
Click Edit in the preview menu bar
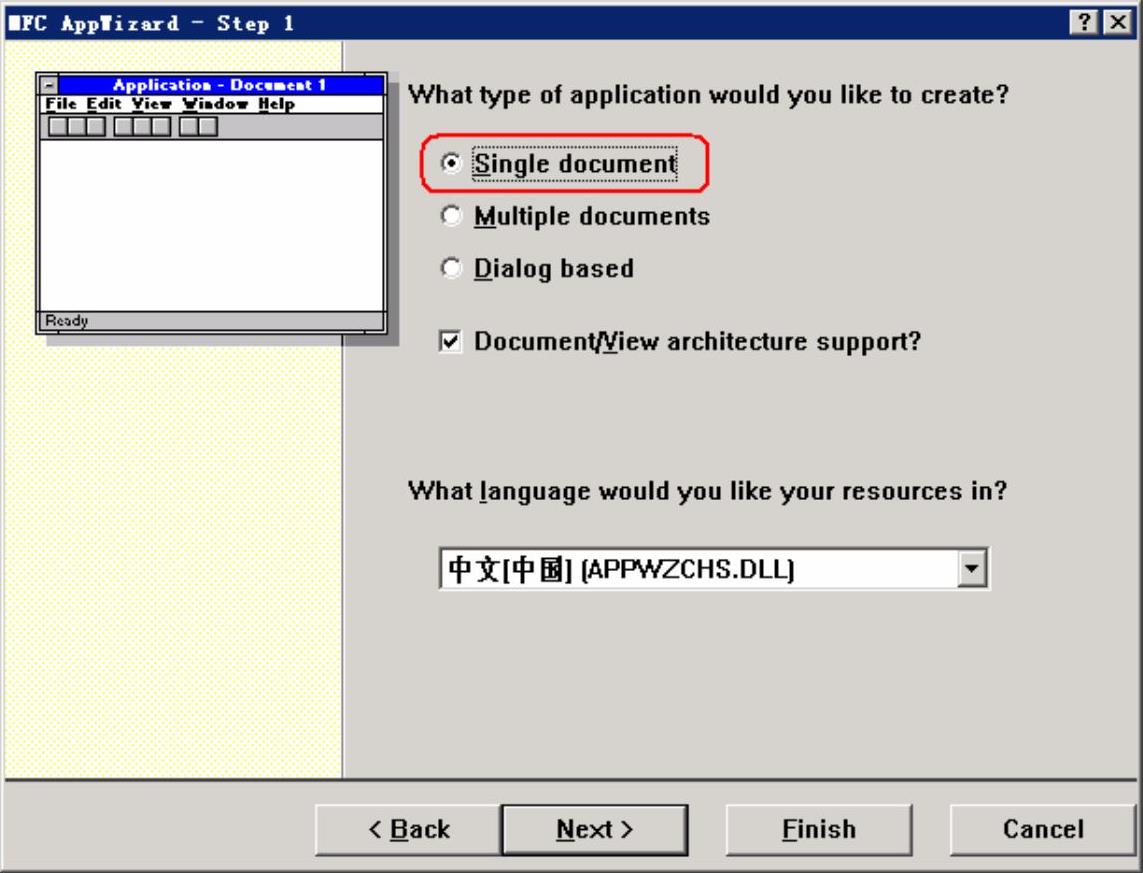coord(104,103)
